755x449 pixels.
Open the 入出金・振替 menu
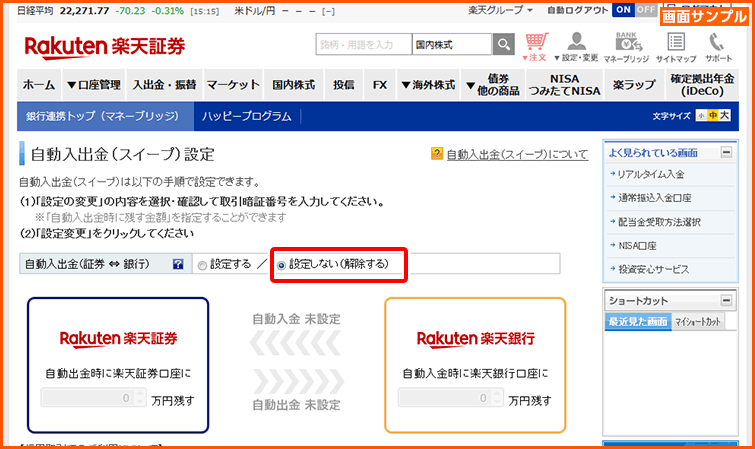point(164,85)
